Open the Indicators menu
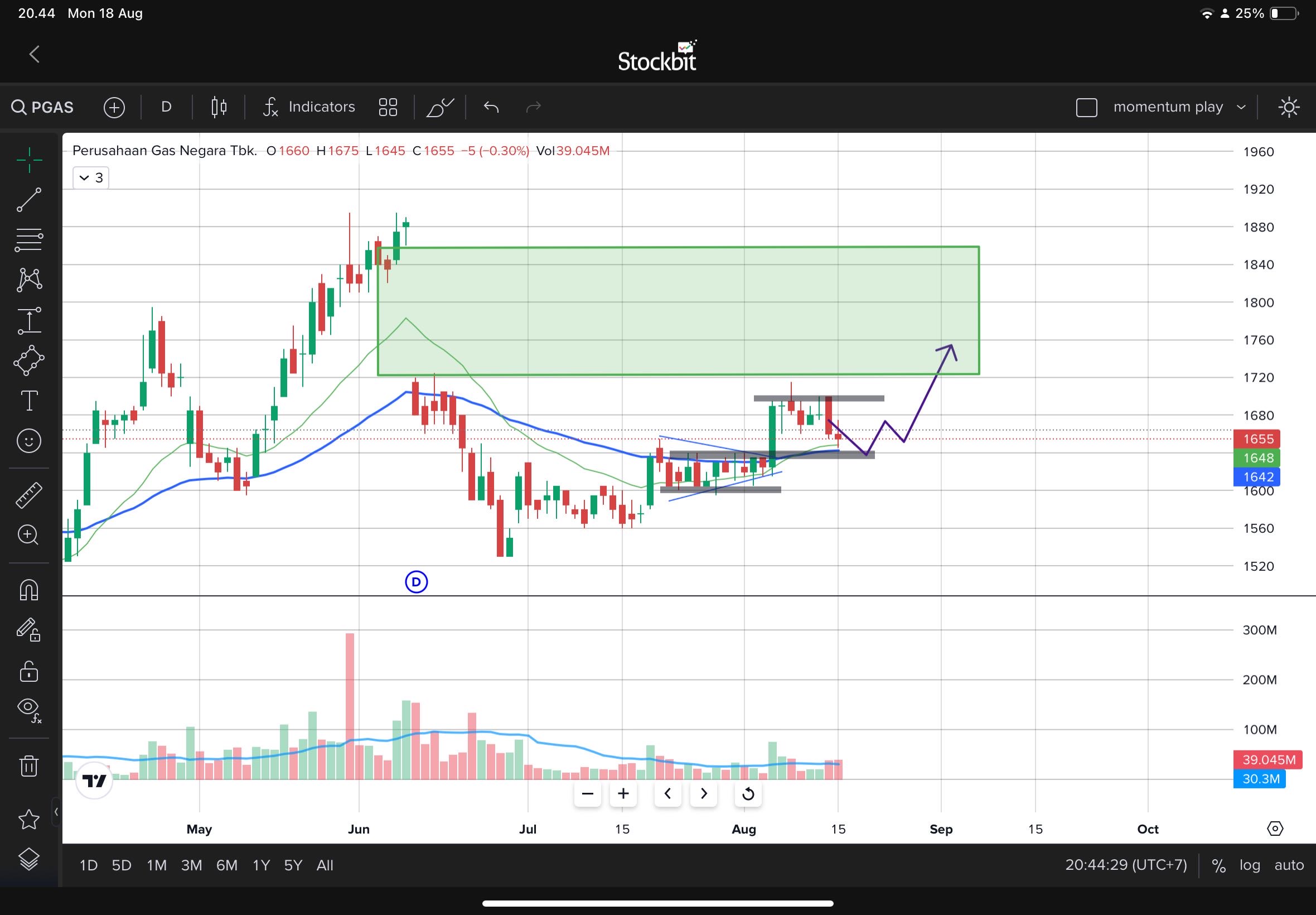The image size is (1316, 915). 309,107
